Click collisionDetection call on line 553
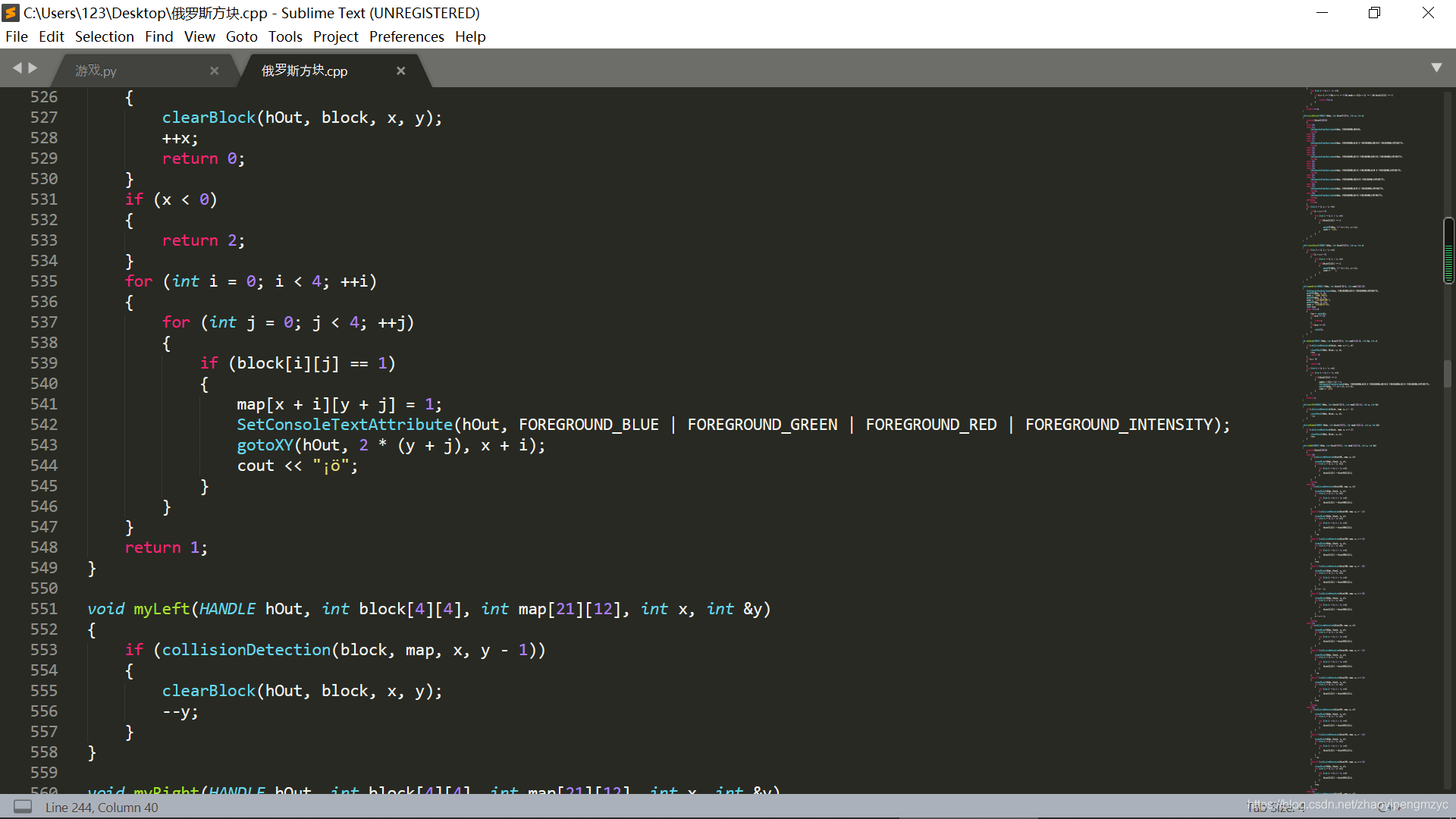Screen dimensions: 1456x819 coord(246,650)
